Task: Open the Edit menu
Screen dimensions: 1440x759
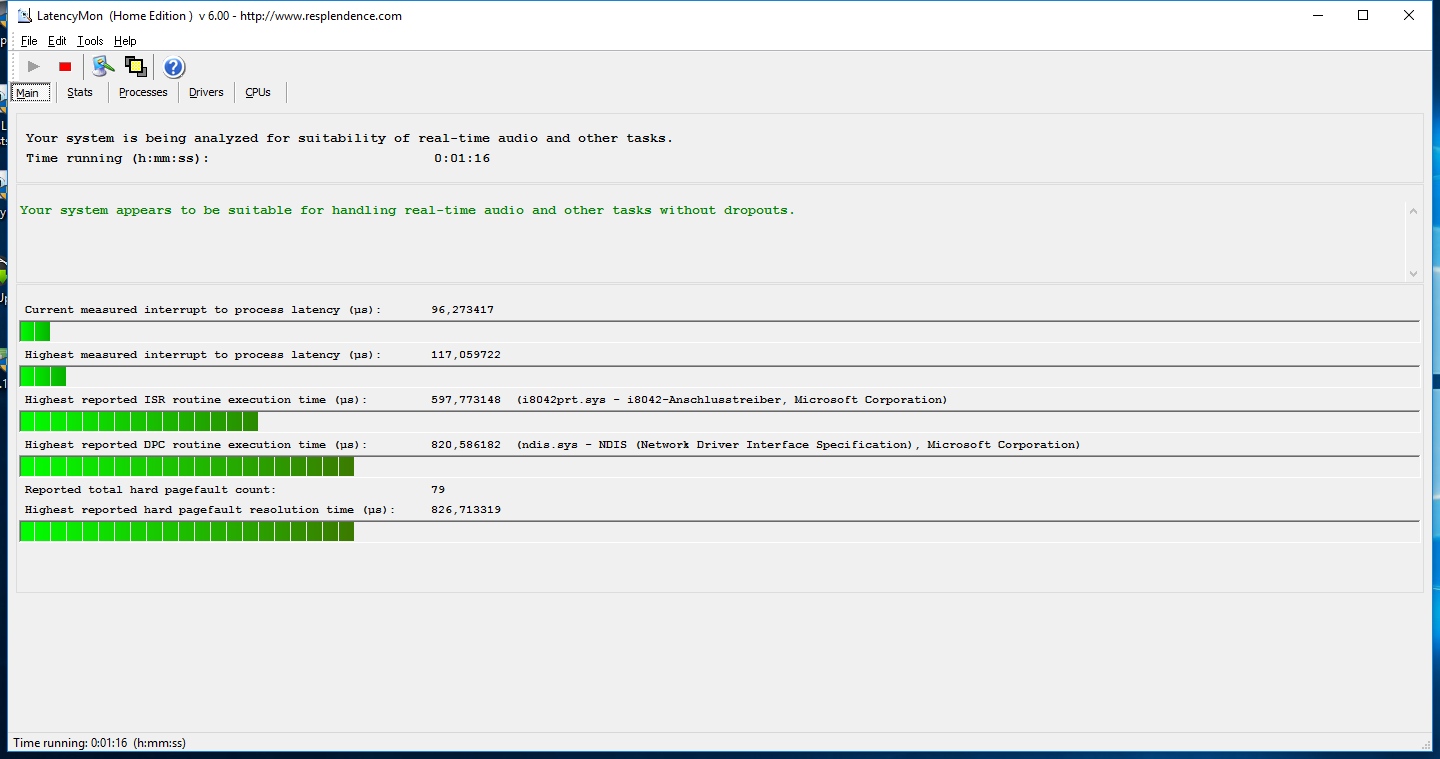Action: pos(57,41)
